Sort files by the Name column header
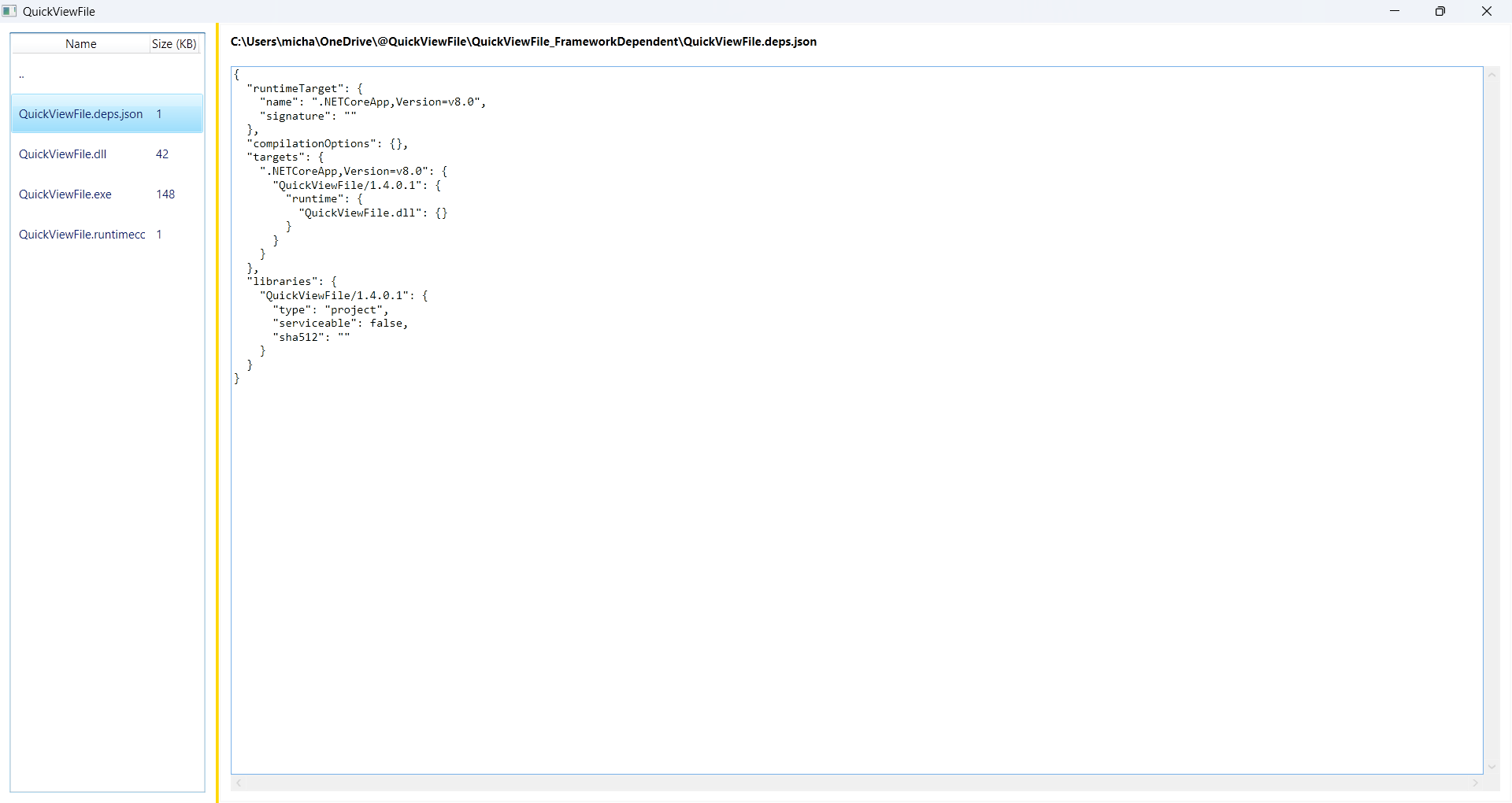This screenshot has height=803, width=1512. tap(80, 44)
